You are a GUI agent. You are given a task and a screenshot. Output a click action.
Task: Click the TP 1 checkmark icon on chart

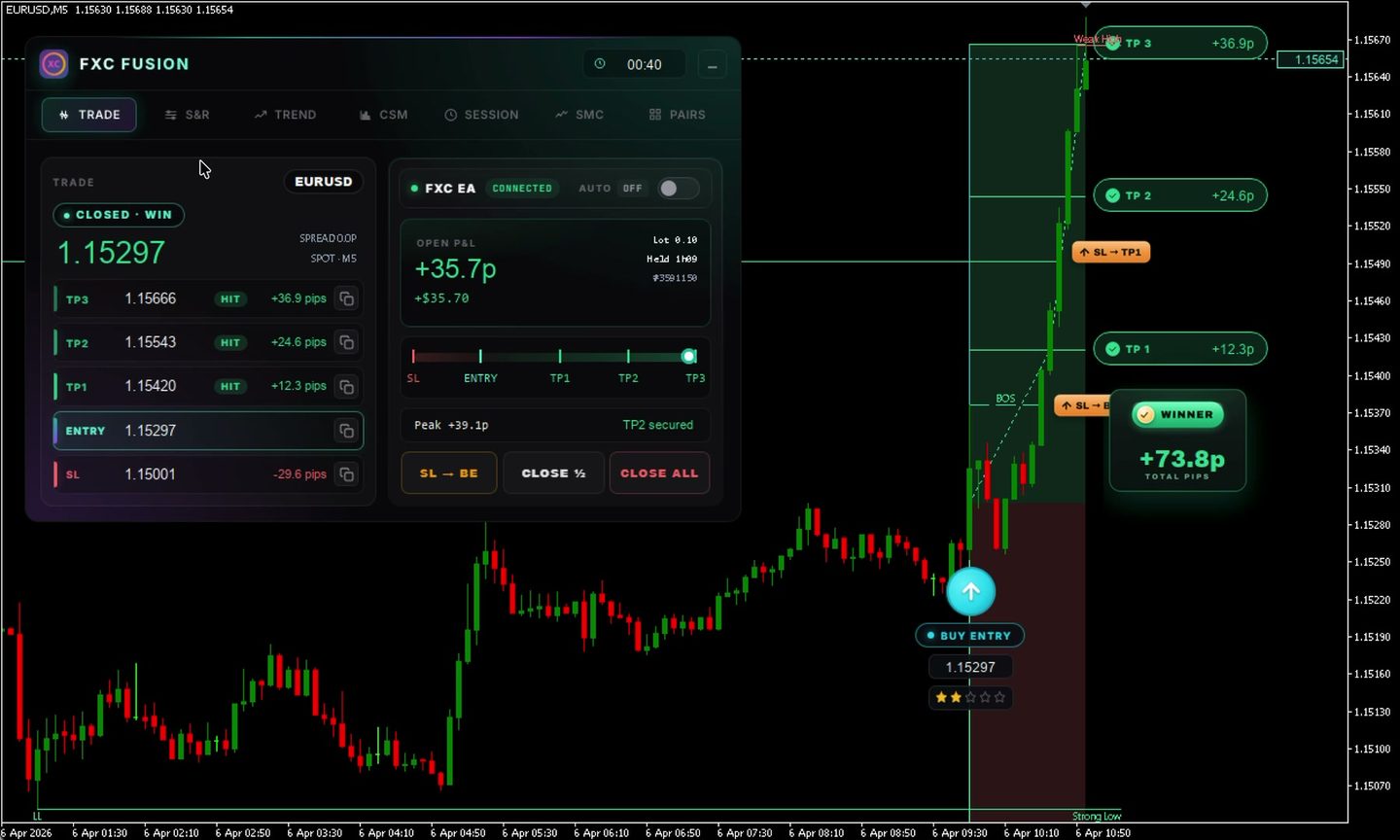1112,349
